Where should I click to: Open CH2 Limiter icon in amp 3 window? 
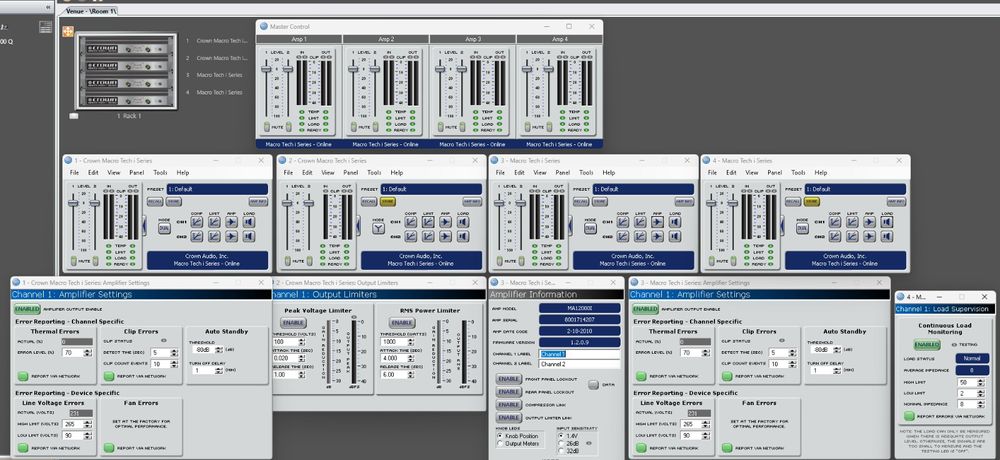click(x=640, y=237)
